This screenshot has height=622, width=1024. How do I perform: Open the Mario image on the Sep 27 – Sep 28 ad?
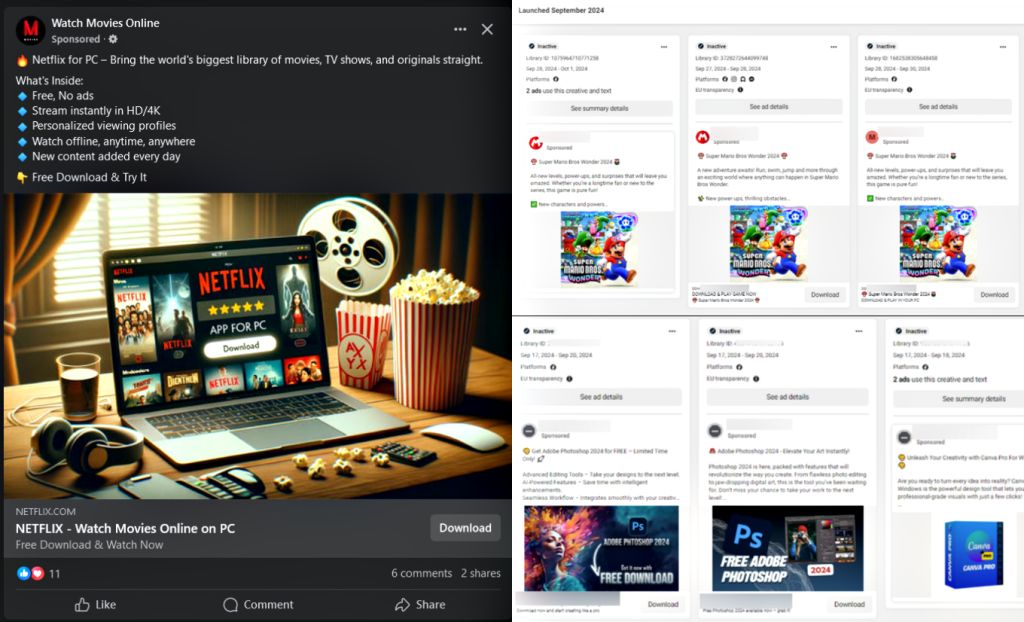pyautogui.click(x=769, y=243)
